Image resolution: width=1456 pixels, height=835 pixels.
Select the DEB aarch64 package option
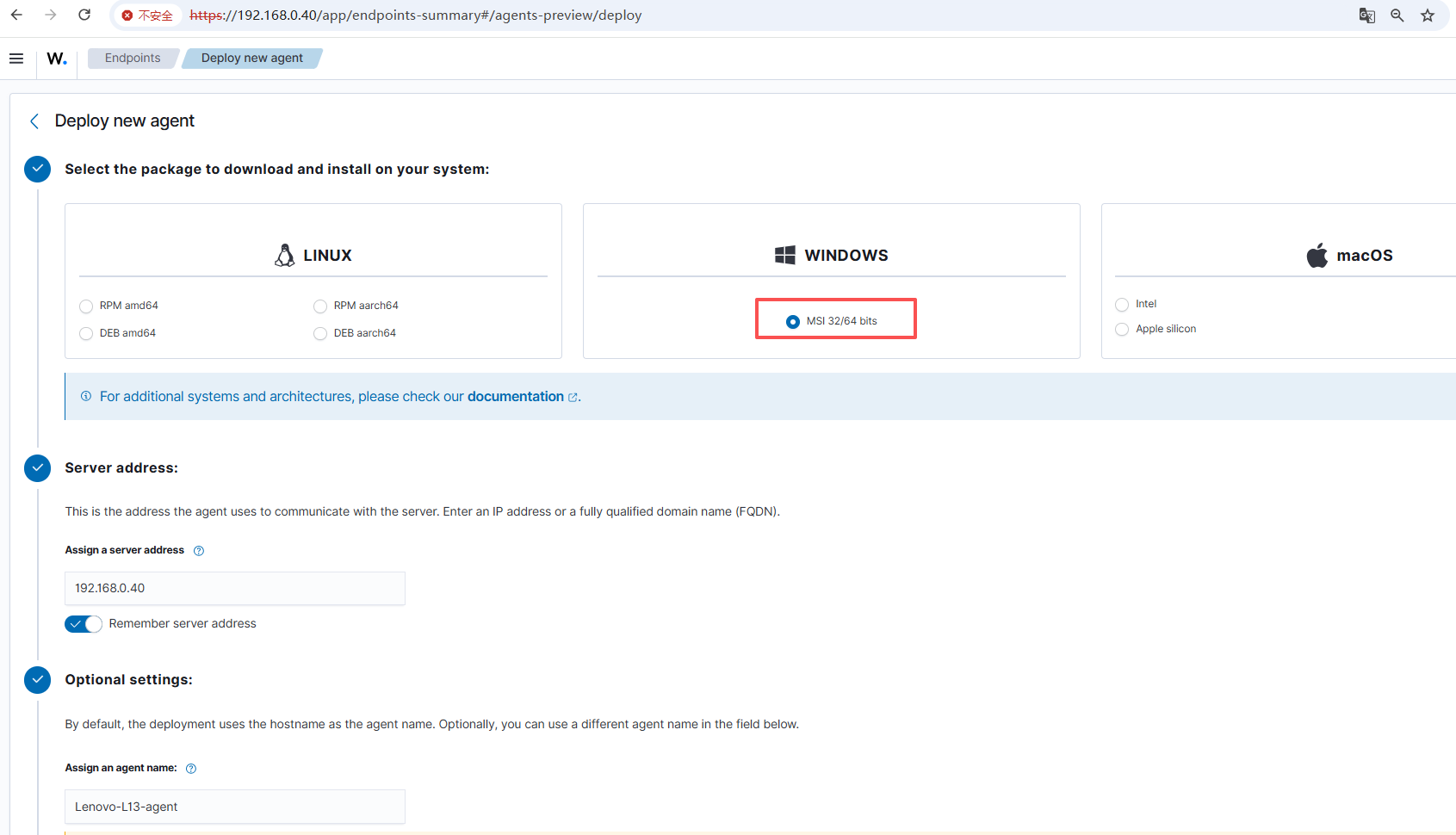tap(320, 334)
